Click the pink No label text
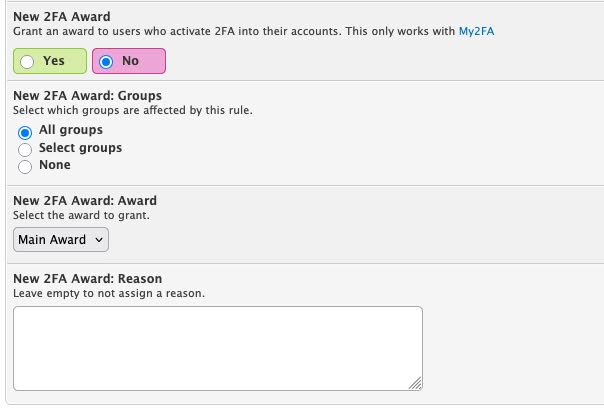Viewport: 604px width, 419px height. click(131, 61)
